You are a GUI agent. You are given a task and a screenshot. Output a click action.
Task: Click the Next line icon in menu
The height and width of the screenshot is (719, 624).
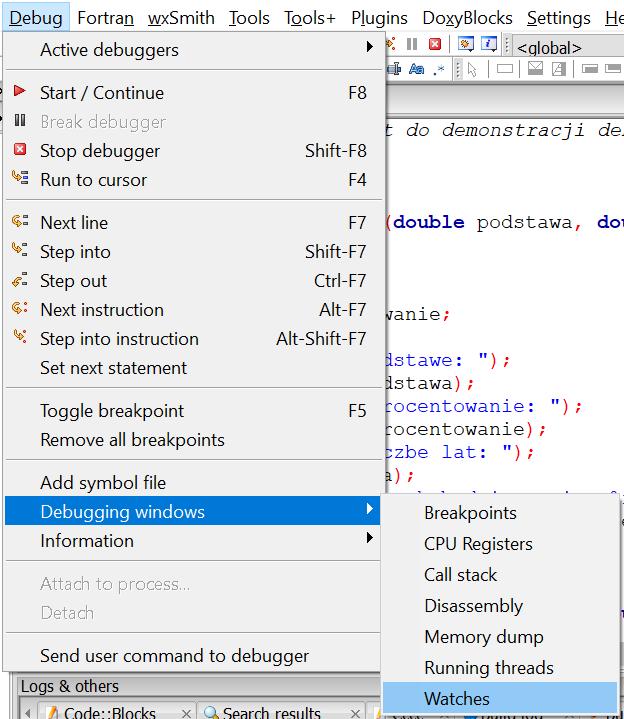point(20,221)
